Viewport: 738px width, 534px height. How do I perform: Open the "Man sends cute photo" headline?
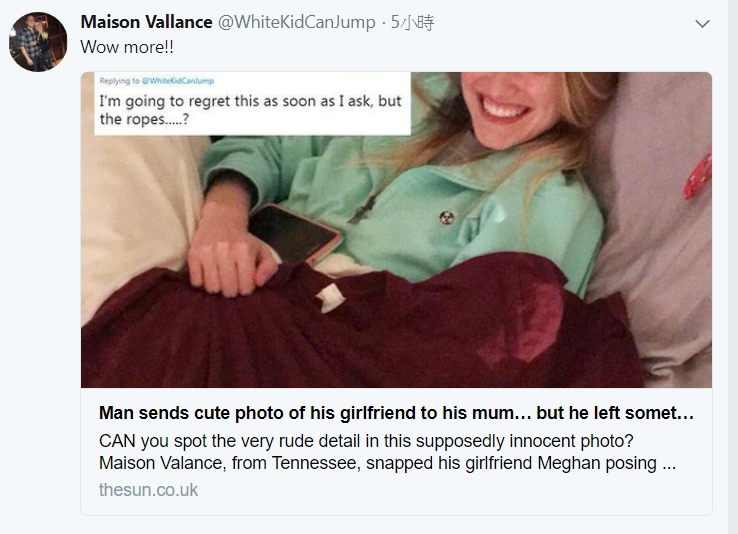pyautogui.click(x=396, y=413)
